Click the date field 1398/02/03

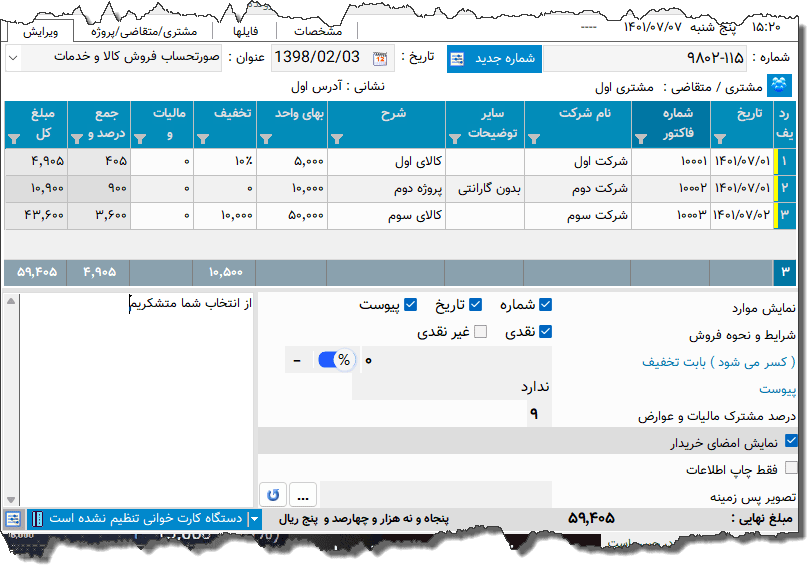[x=332, y=58]
